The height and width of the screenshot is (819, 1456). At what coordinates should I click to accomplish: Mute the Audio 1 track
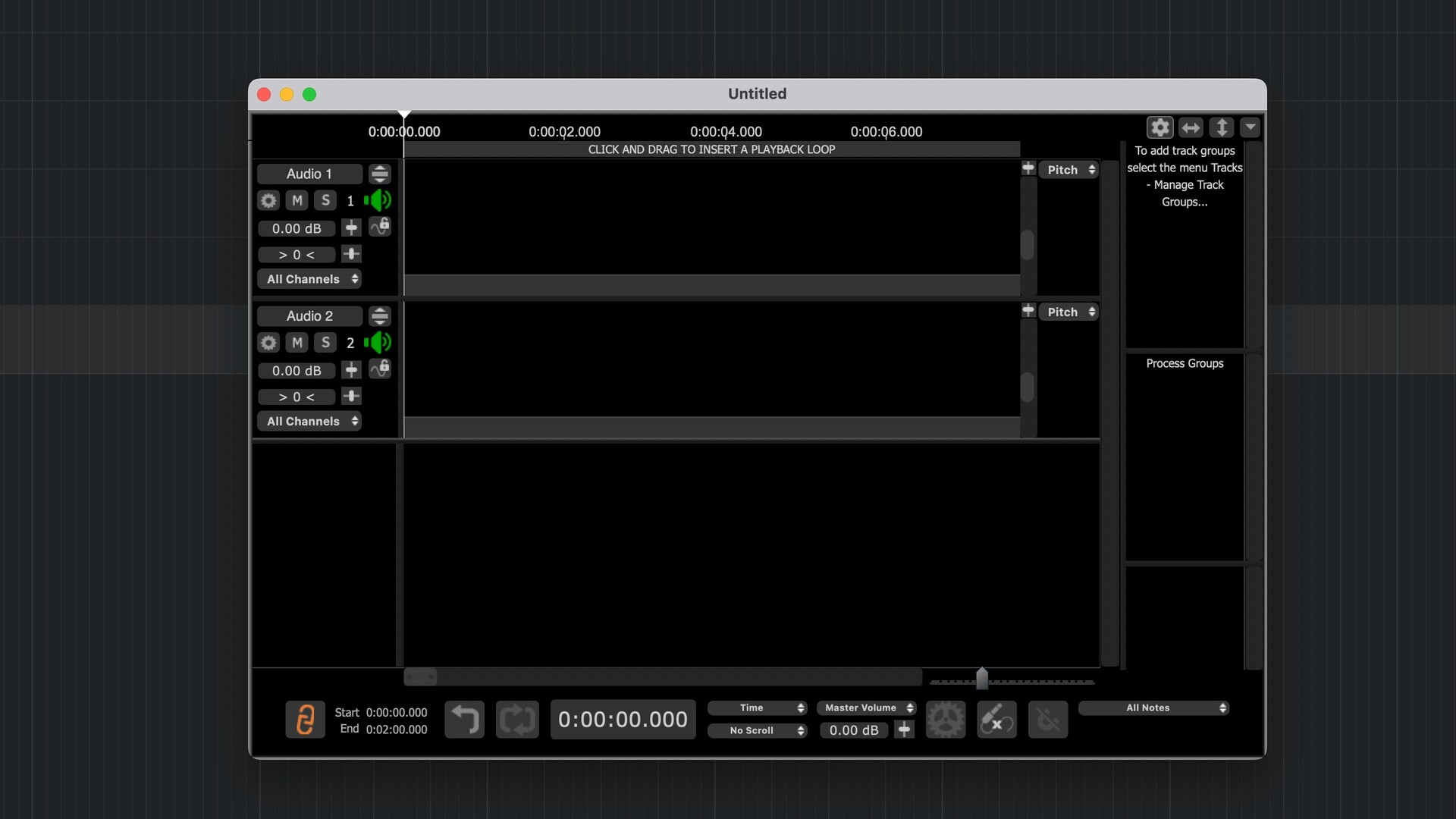coord(297,200)
